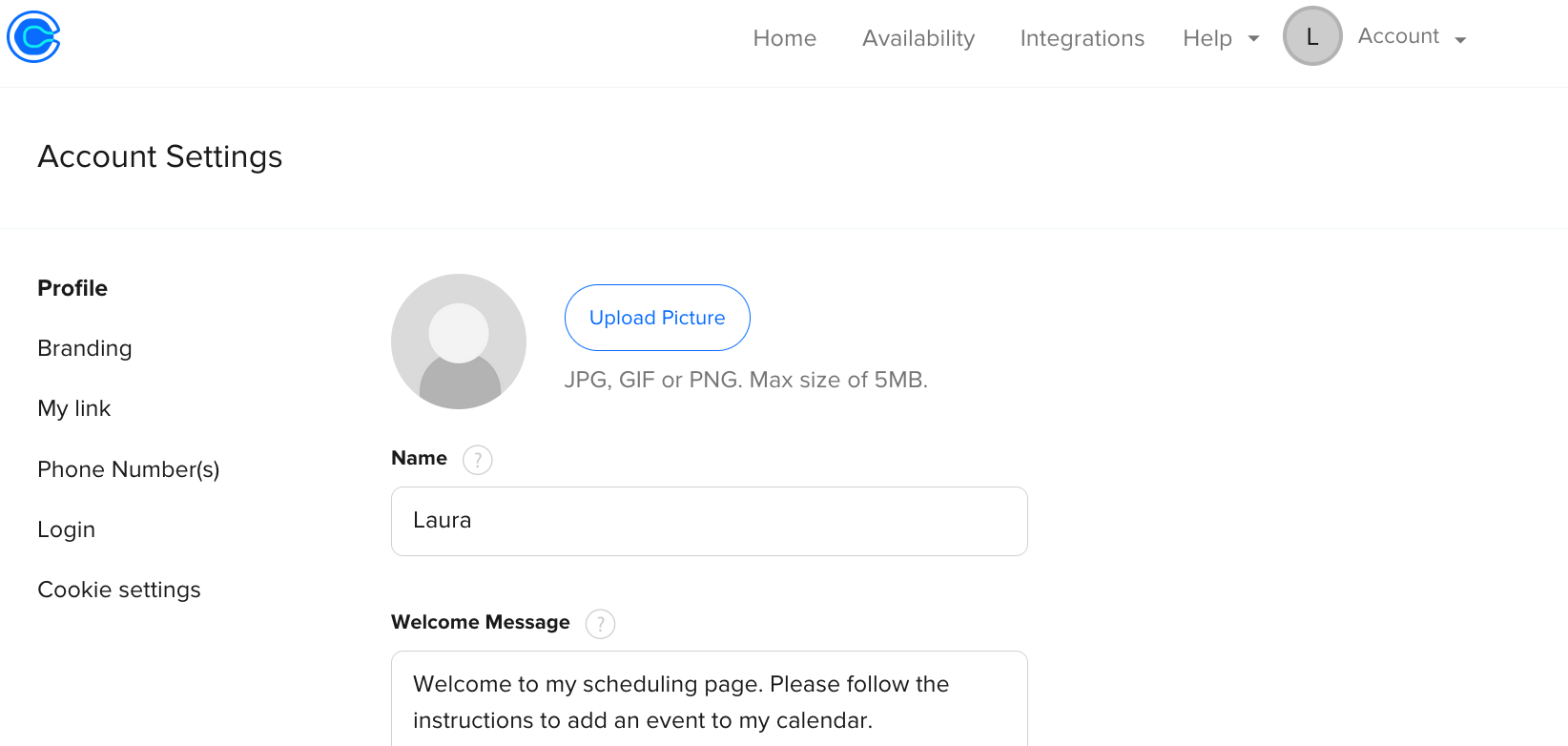Click the Calendly logo
The width and height of the screenshot is (1568, 746).
tap(33, 36)
